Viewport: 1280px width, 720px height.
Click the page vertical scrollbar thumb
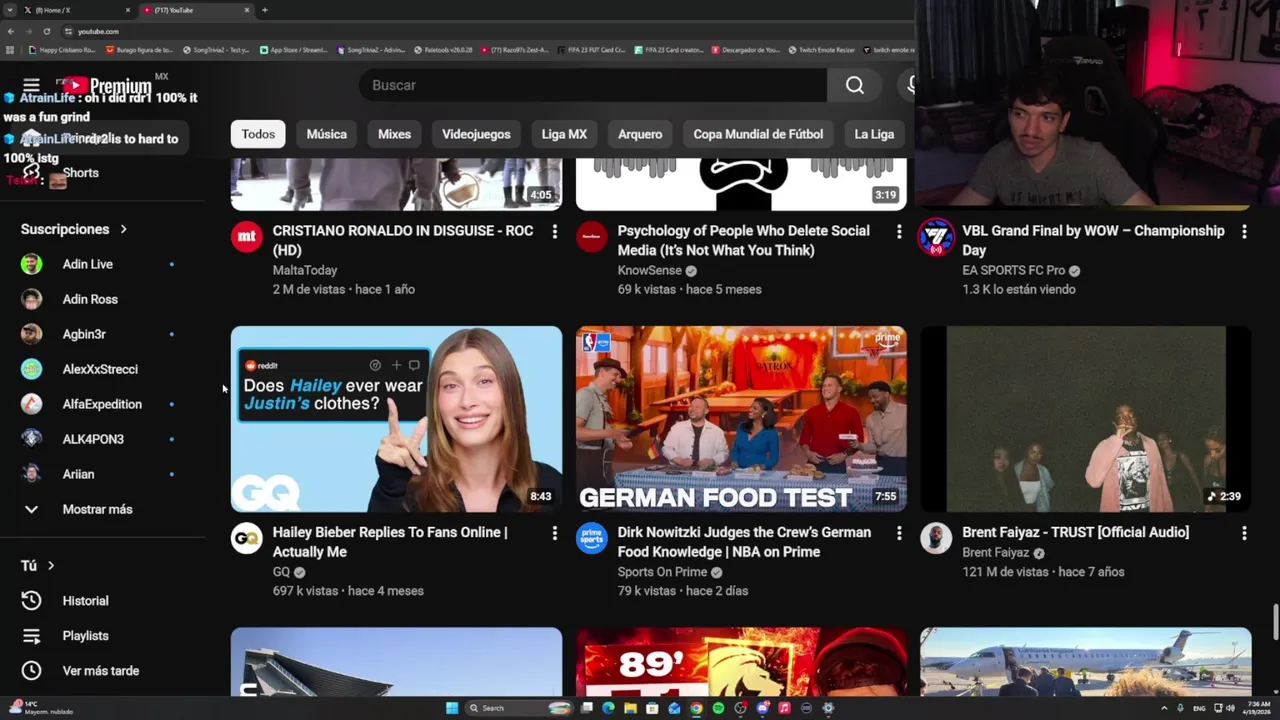(1275, 622)
